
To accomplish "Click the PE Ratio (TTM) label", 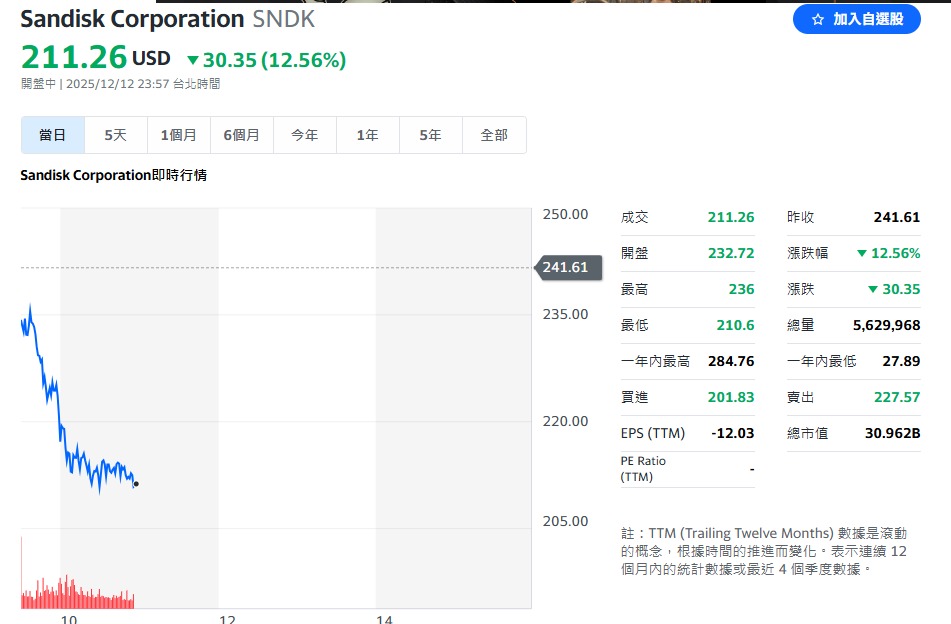I will pos(643,469).
